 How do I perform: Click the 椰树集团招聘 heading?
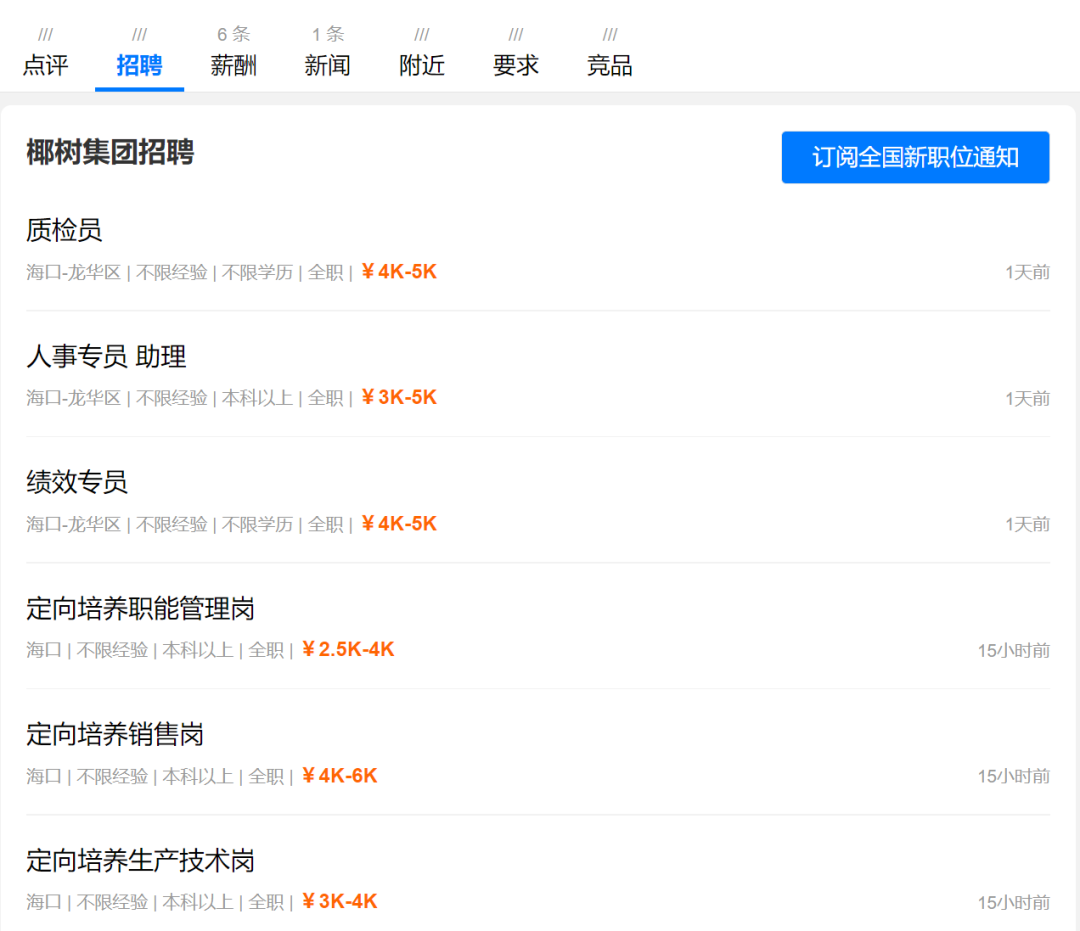point(110,153)
